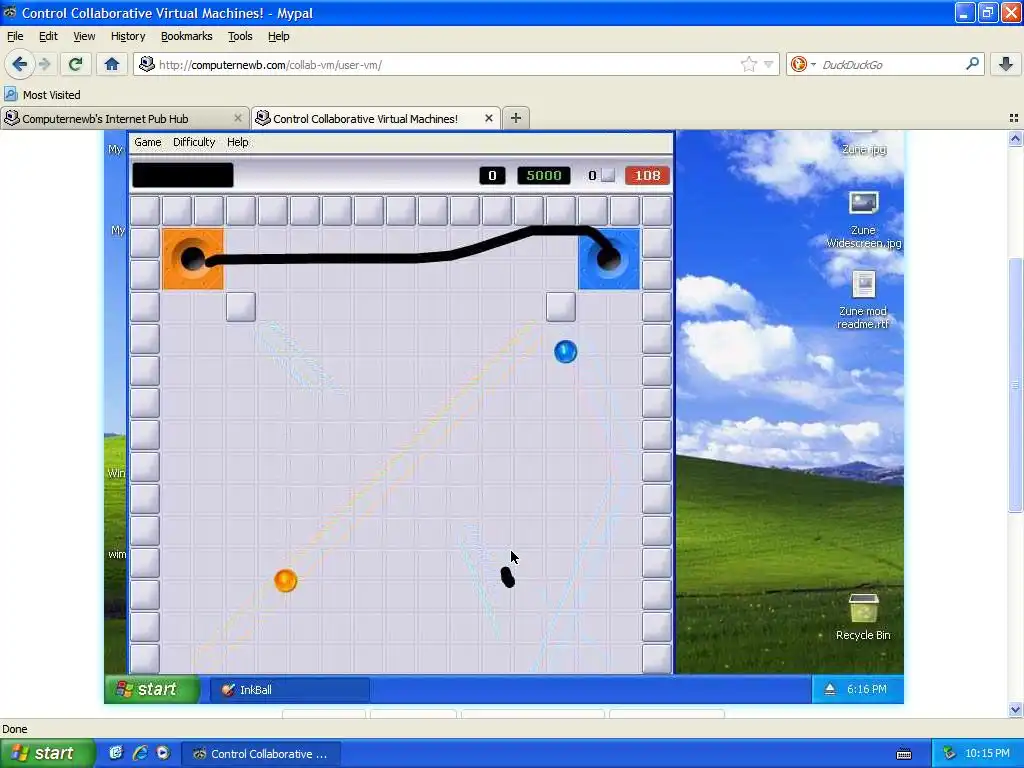Image resolution: width=1024 pixels, height=768 pixels.
Task: Click the keyboard icon in host taskbar
Action: click(904, 754)
